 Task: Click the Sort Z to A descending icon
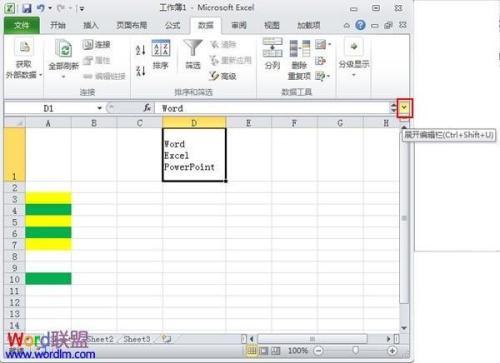pyautogui.click(x=141, y=70)
